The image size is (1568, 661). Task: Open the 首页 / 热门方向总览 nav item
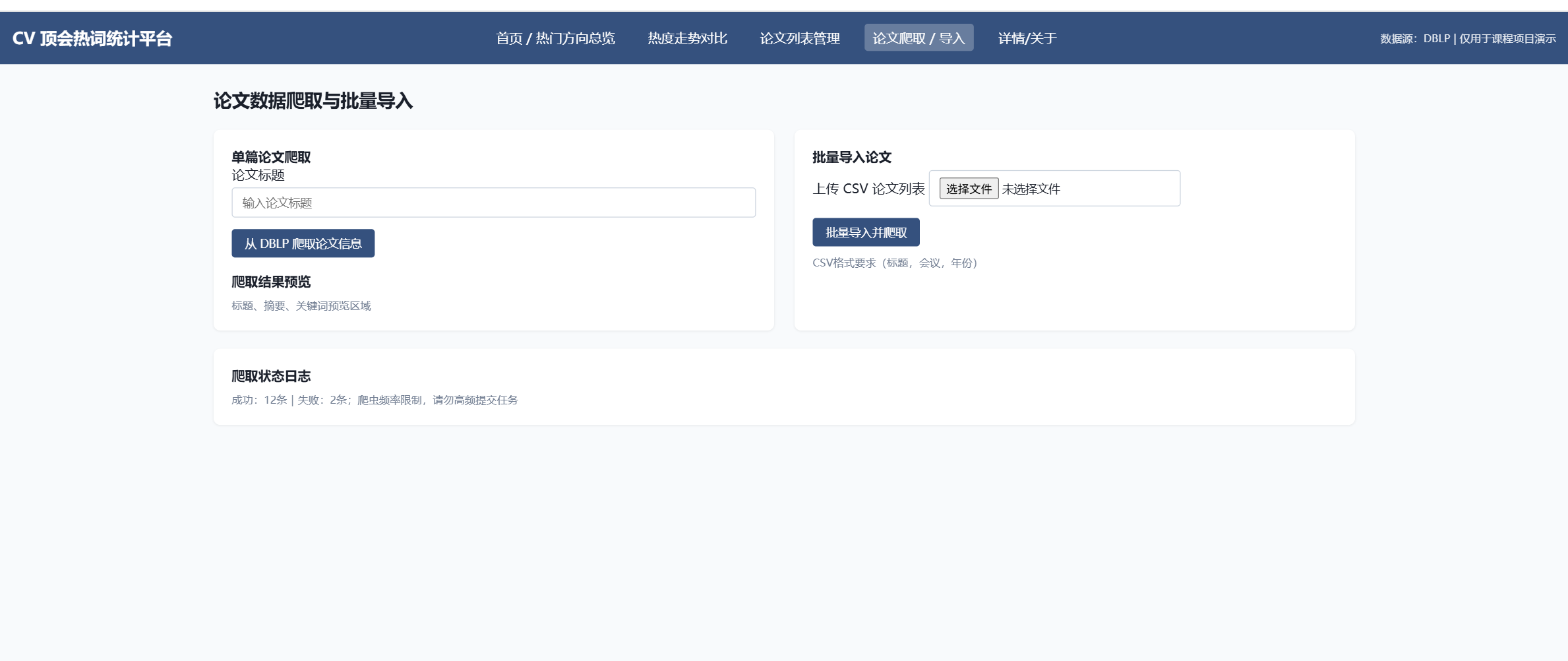555,38
